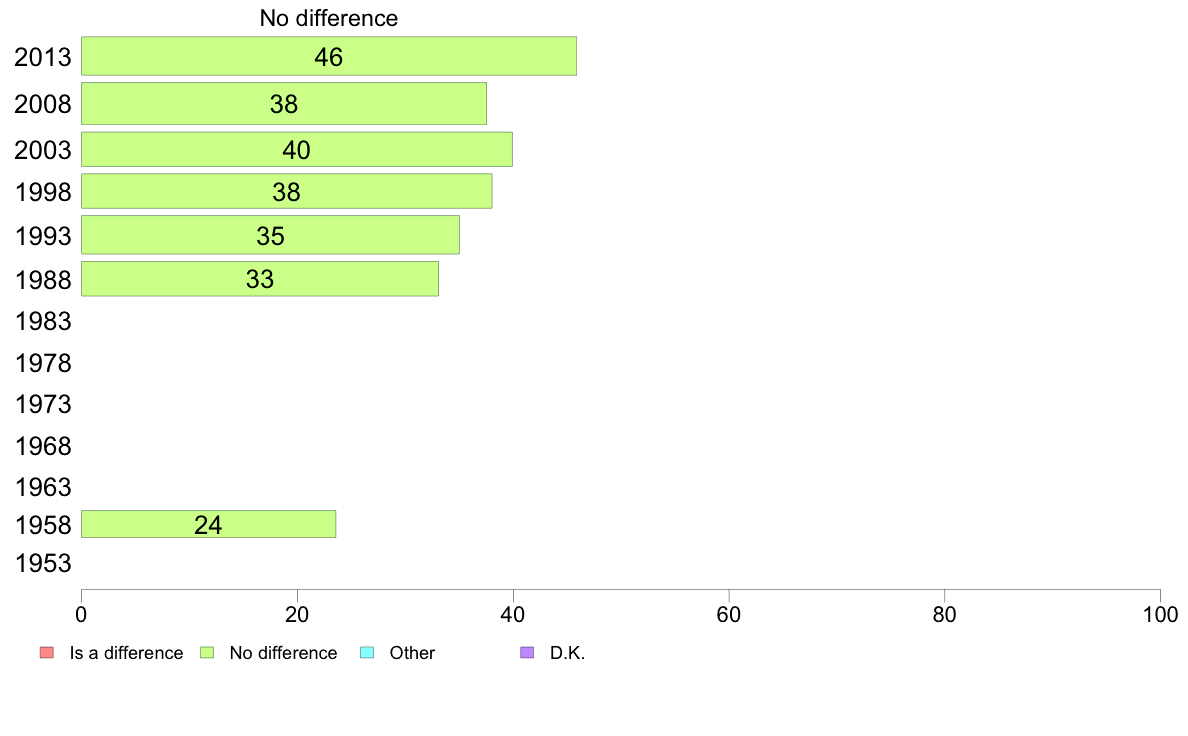The image size is (1188, 736).
Task: Click the cyan 'Other' legend swatch
Action: 367,653
